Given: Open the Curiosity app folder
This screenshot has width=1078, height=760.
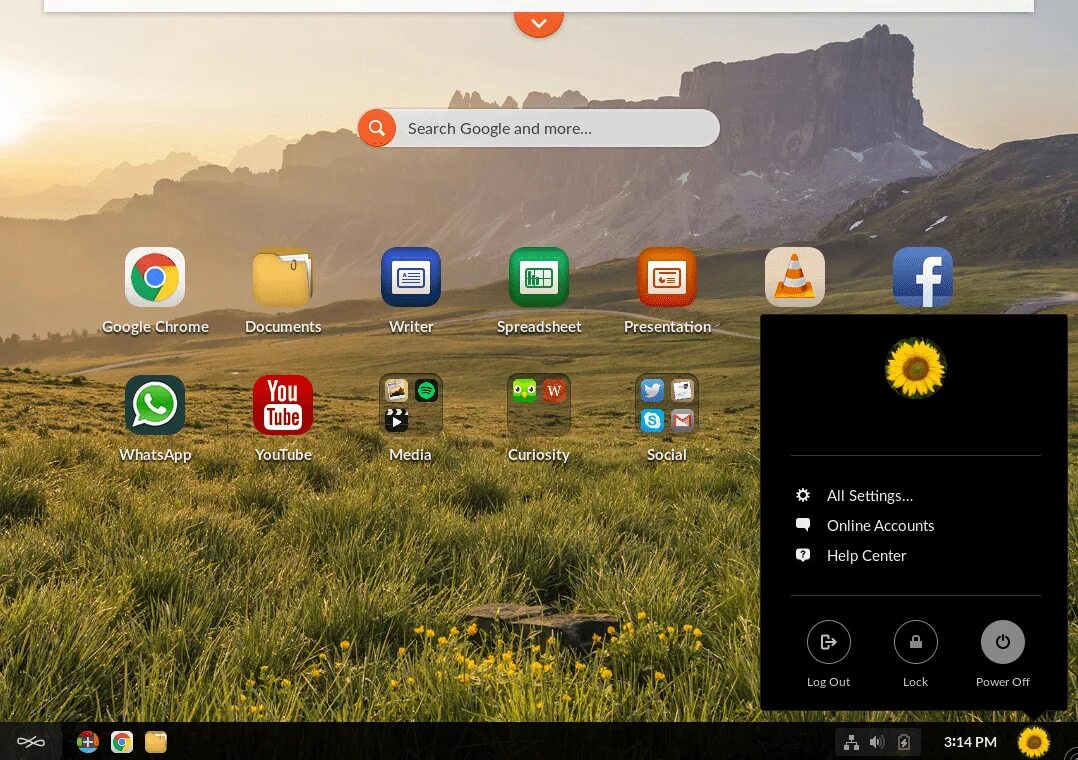Looking at the screenshot, I should pos(539,405).
